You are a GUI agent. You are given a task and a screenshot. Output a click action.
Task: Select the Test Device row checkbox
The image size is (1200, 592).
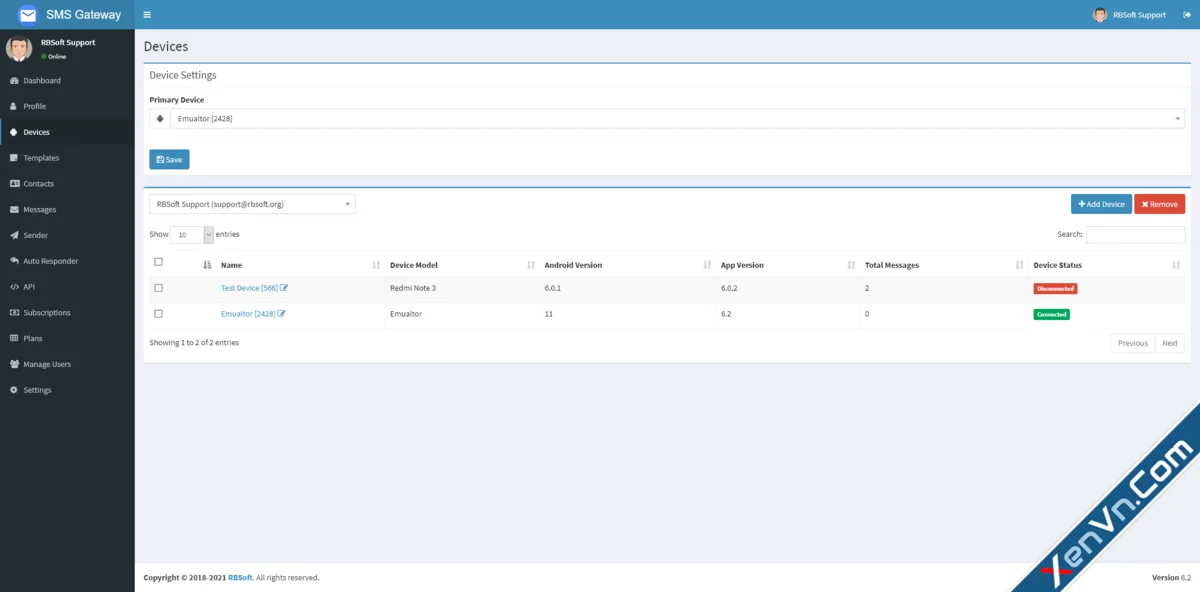coord(158,287)
